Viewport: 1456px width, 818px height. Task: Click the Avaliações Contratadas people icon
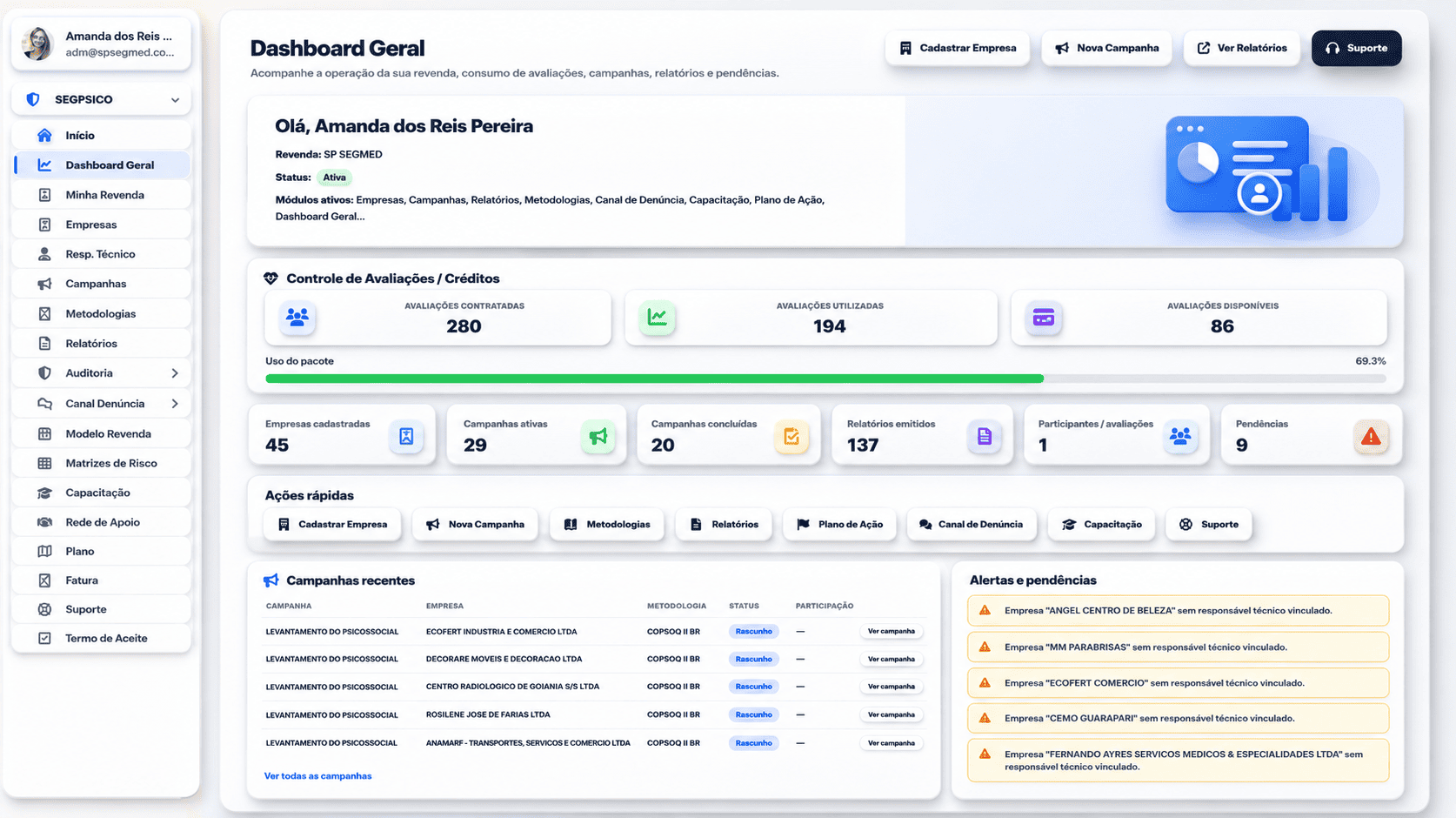[297, 318]
